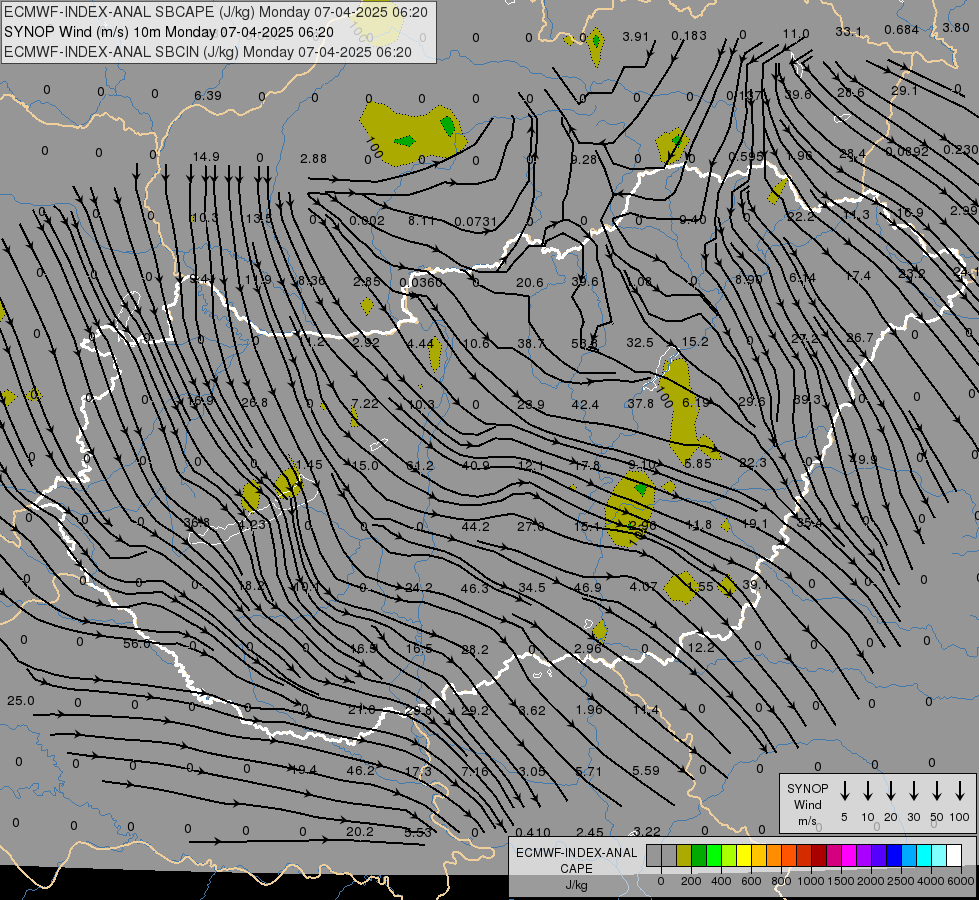Click the 2500 tick label on CAPE scale

coord(900,881)
